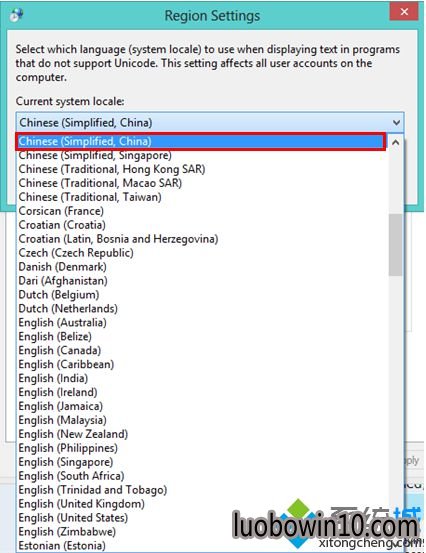Click the Region Settings globe icon
Viewport: 426px width, 553px height.
16,15
